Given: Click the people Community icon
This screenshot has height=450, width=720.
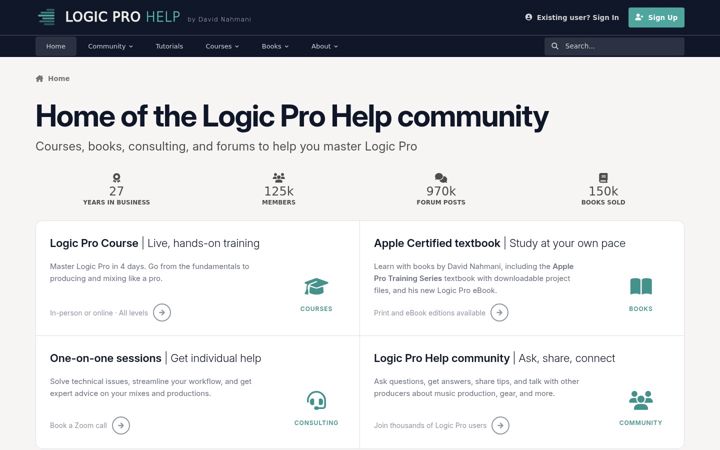Looking at the screenshot, I should (x=641, y=400).
